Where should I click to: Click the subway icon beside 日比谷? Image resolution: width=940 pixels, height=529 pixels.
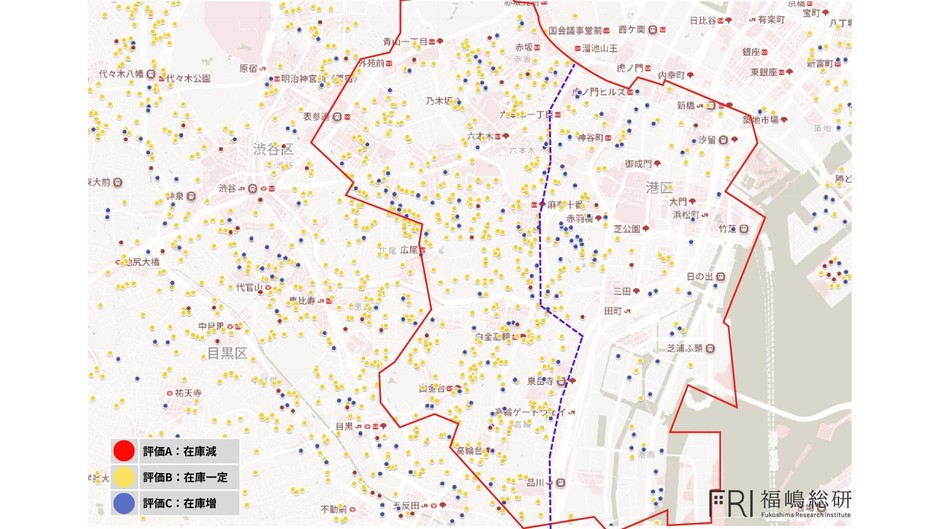[x=728, y=20]
